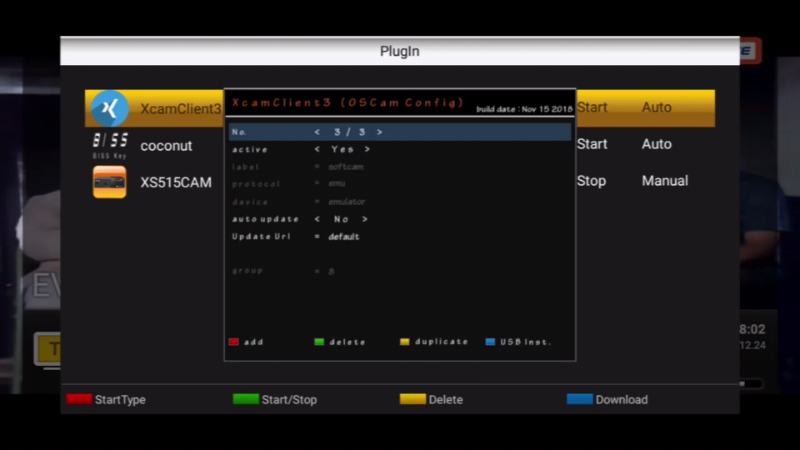
Task: Change auto update with its left arrow
Action: click(317, 219)
